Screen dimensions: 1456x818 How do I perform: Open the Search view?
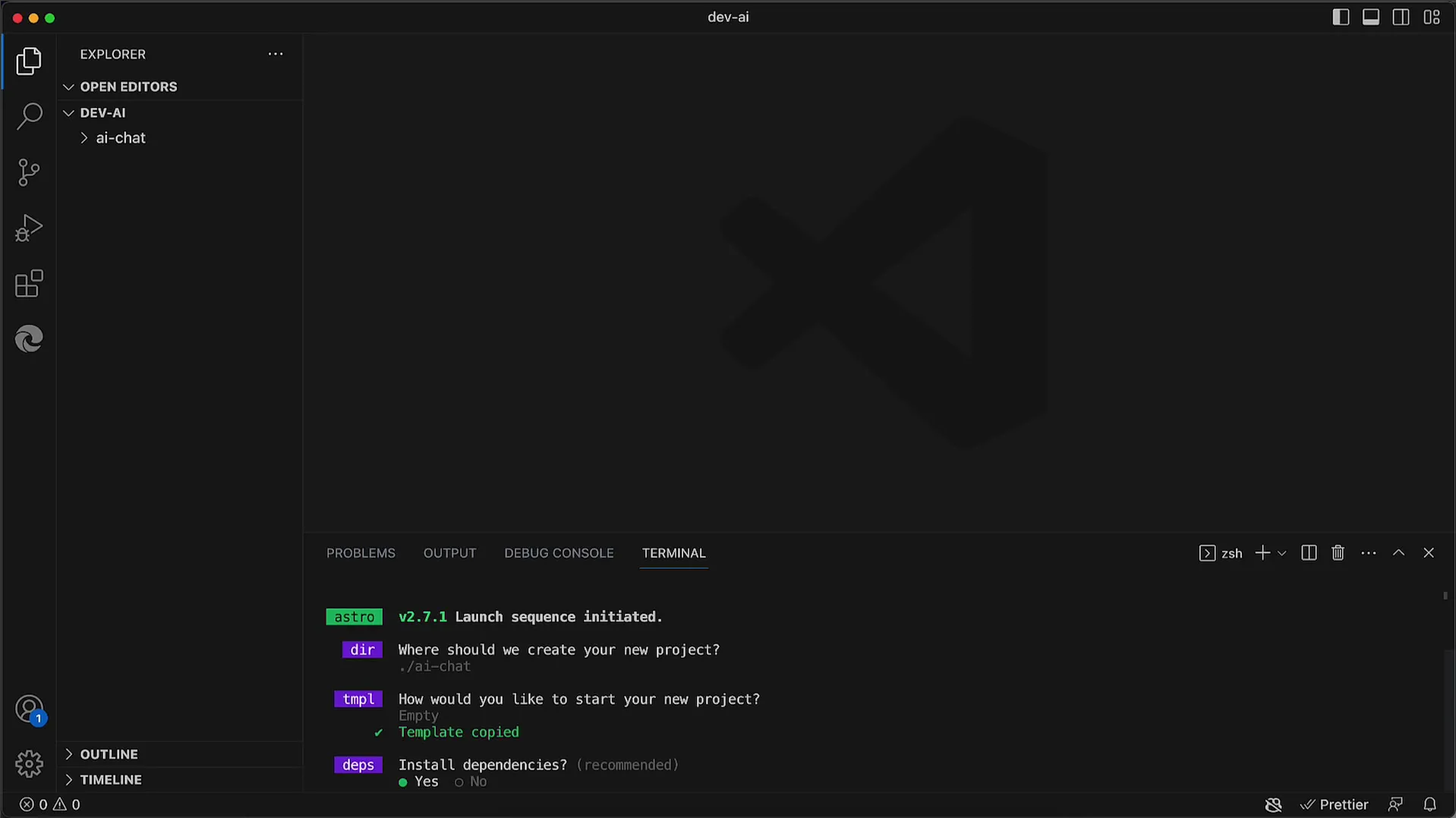(x=29, y=117)
